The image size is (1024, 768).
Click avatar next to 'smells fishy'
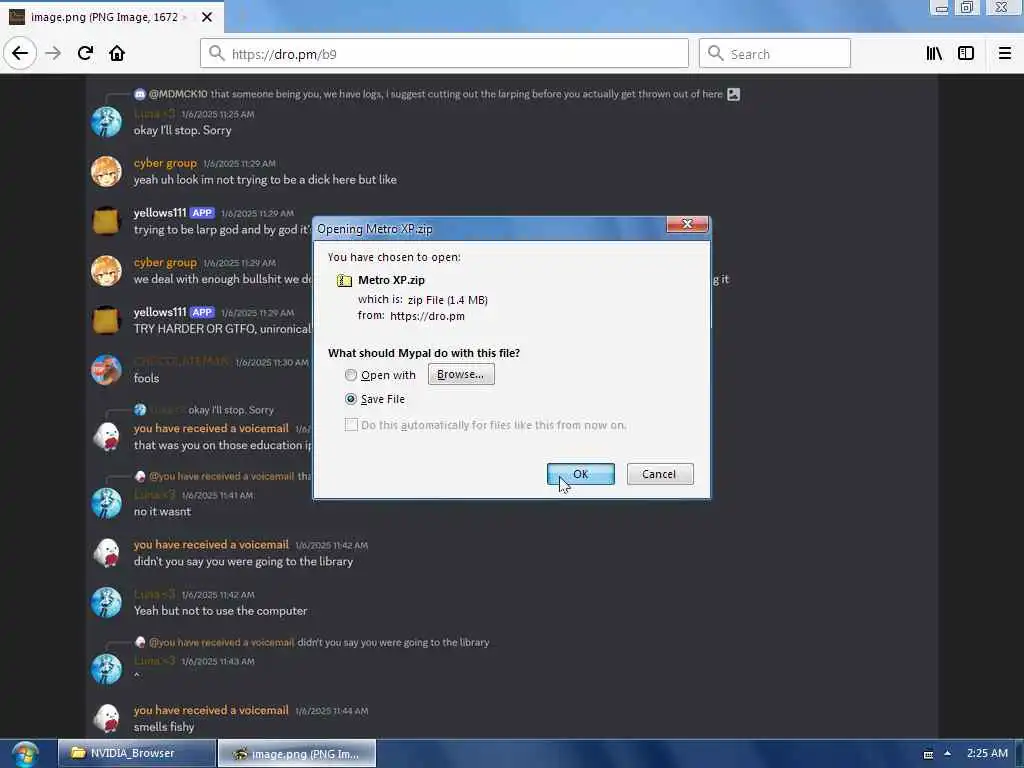point(106,718)
